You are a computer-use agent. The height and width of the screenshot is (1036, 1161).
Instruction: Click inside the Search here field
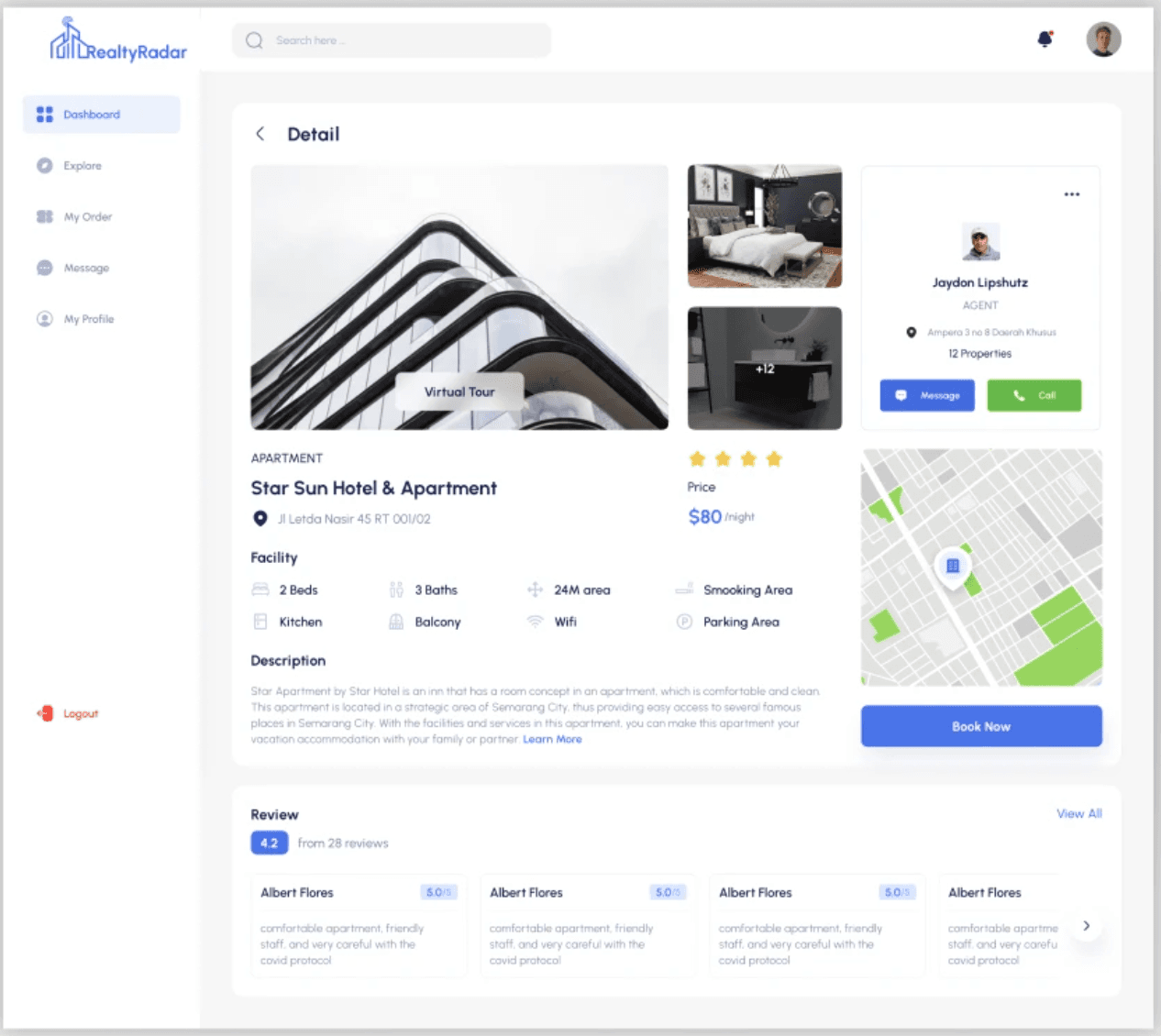[392, 40]
